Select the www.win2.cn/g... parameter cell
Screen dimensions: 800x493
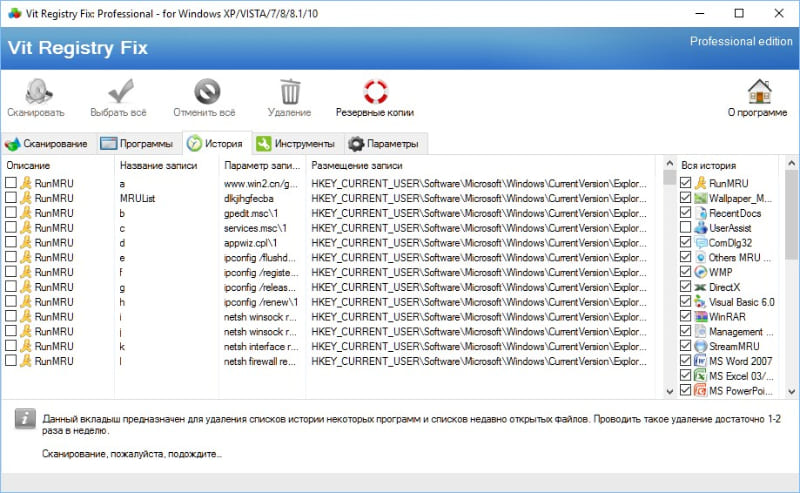coord(260,183)
